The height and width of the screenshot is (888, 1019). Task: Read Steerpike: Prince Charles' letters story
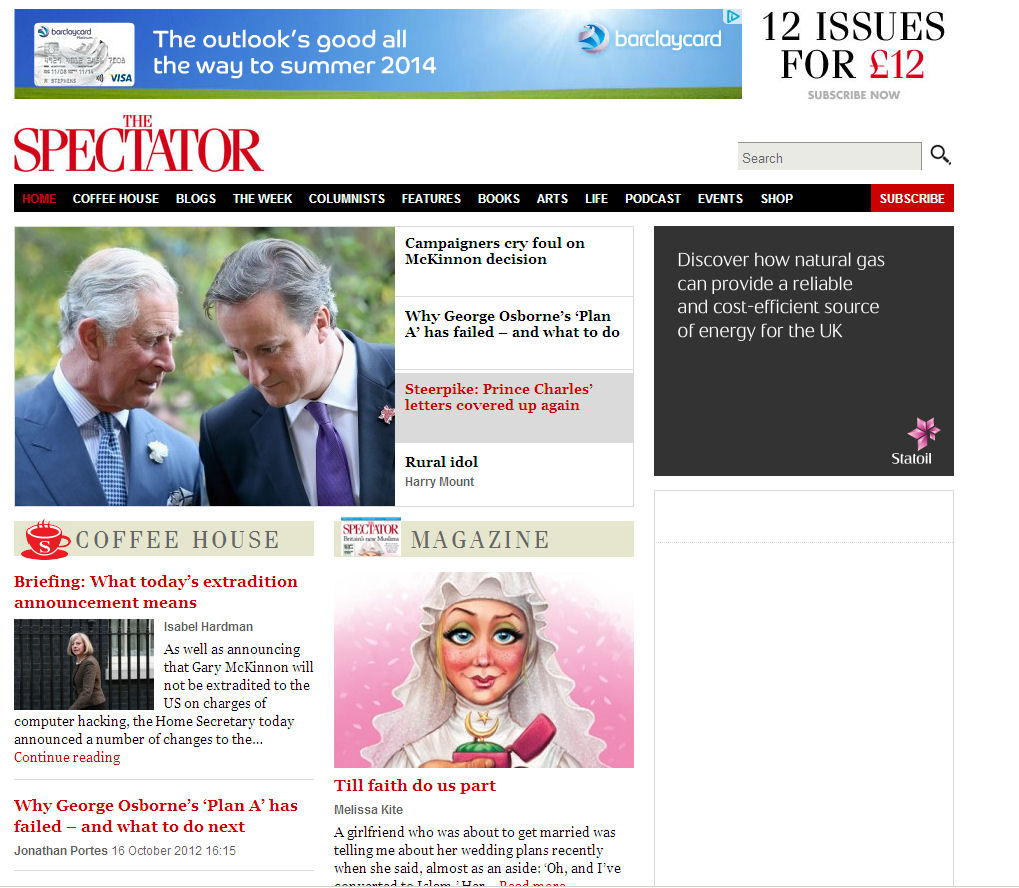[x=499, y=397]
